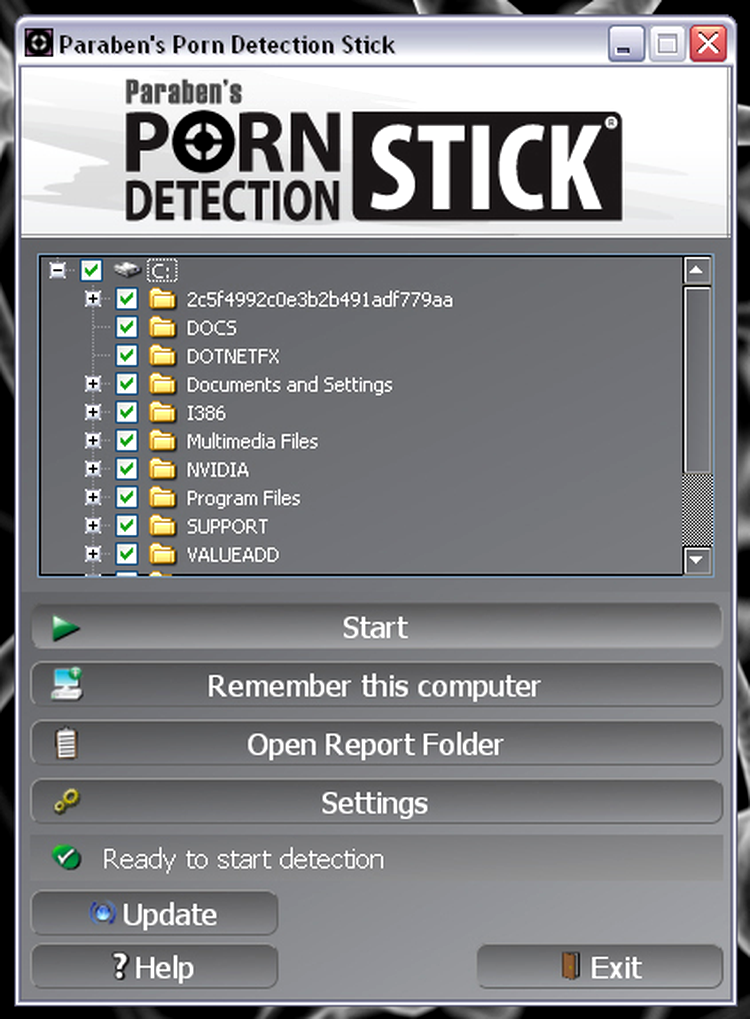
Task: Minimize the Porn Detection Stick window
Action: (x=625, y=44)
